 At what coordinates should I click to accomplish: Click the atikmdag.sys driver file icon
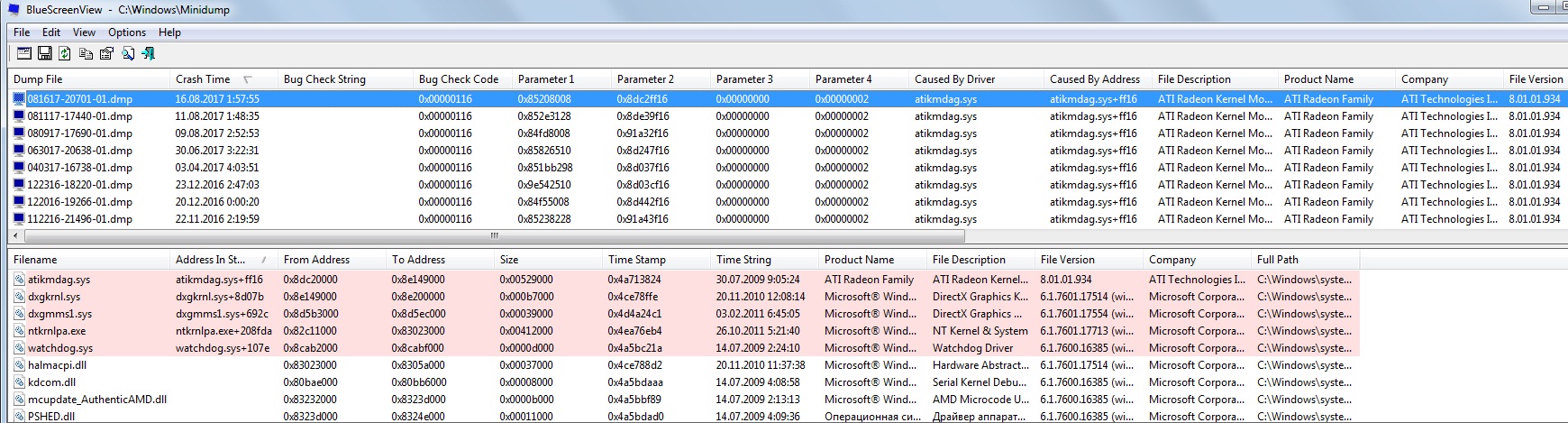click(19, 280)
